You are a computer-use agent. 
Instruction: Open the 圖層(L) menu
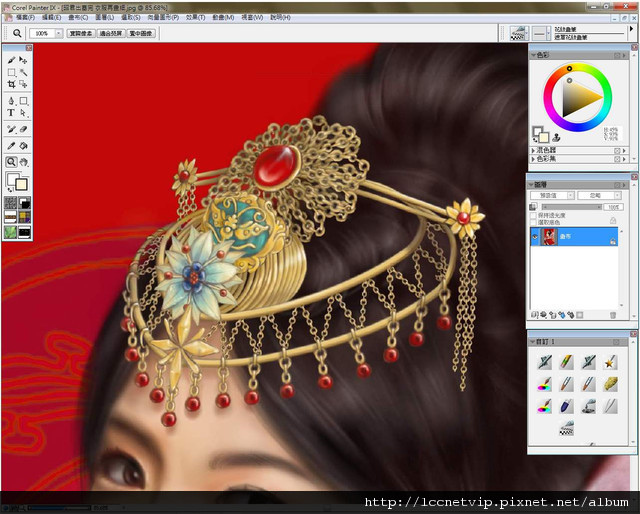click(104, 18)
